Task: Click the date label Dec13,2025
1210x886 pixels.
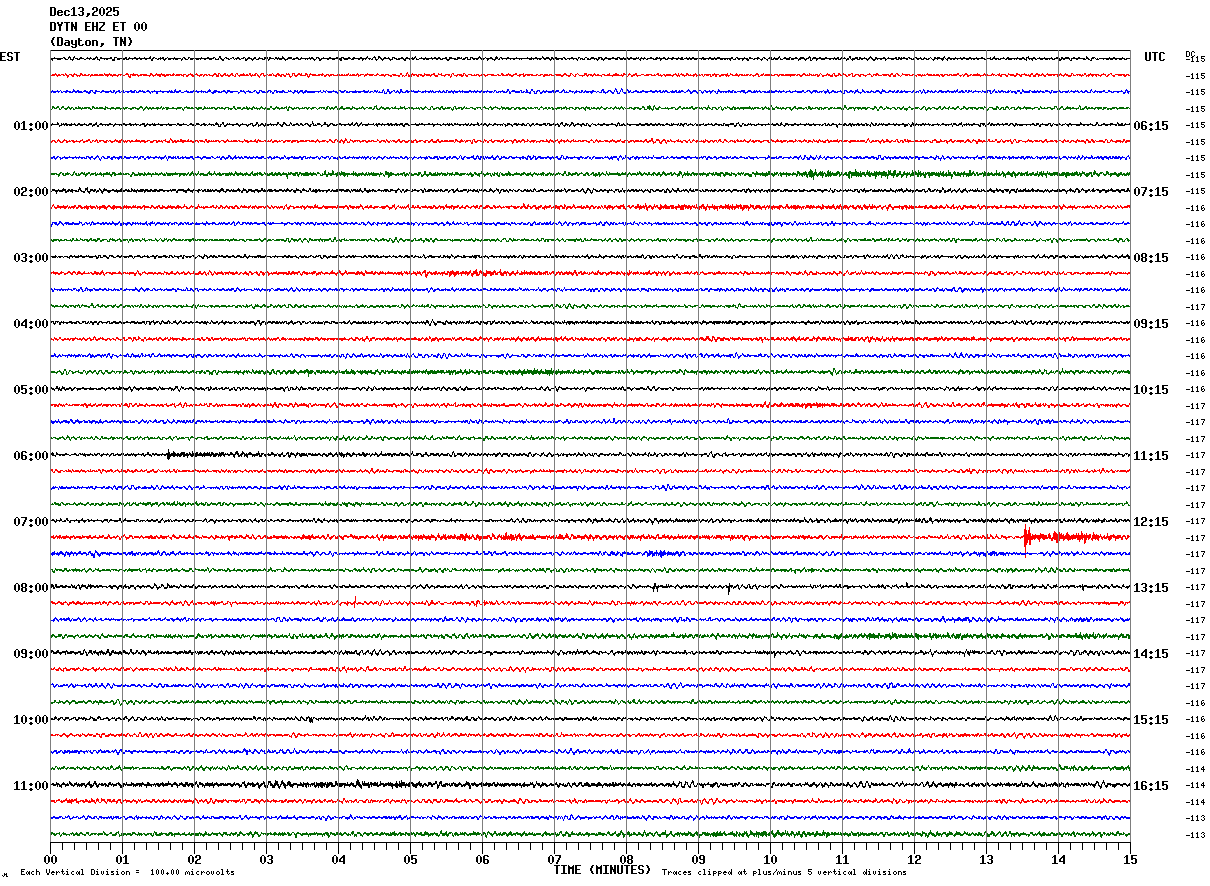Action: coord(84,12)
